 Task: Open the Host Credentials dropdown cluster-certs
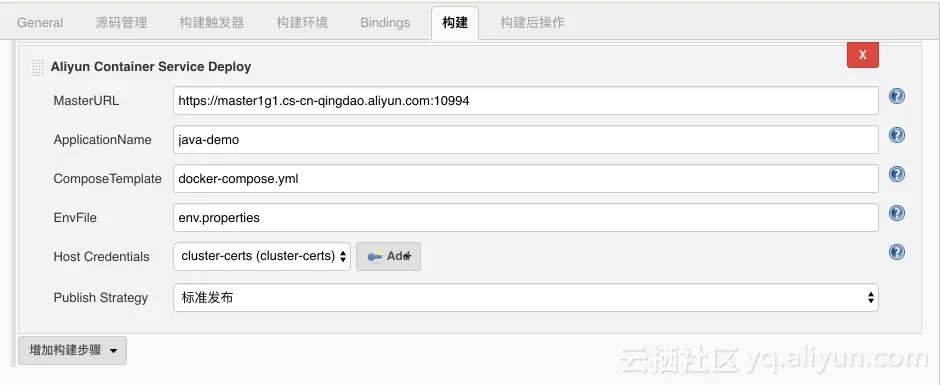(262, 256)
